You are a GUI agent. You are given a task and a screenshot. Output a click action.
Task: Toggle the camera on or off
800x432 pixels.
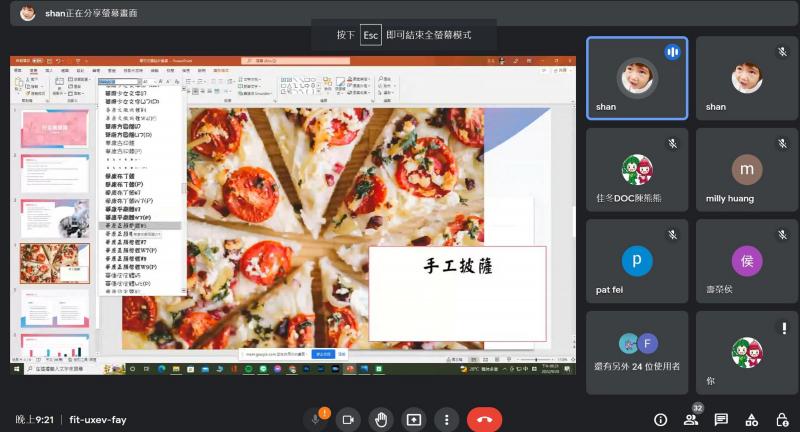(348, 419)
